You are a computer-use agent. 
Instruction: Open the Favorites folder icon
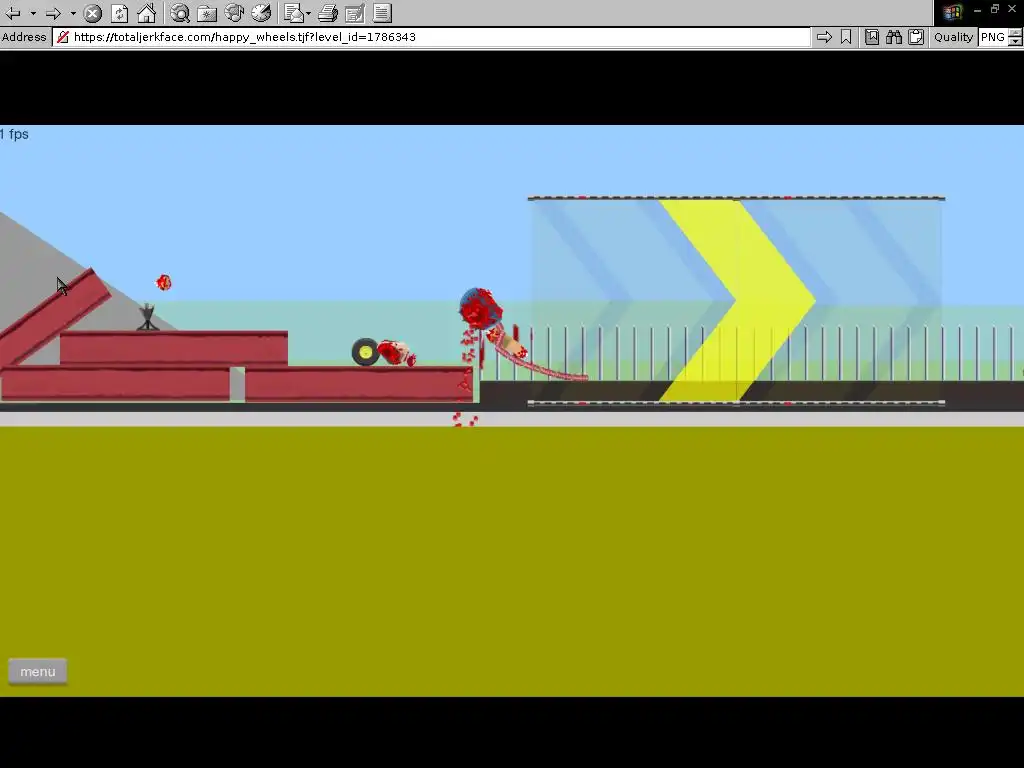pos(207,13)
